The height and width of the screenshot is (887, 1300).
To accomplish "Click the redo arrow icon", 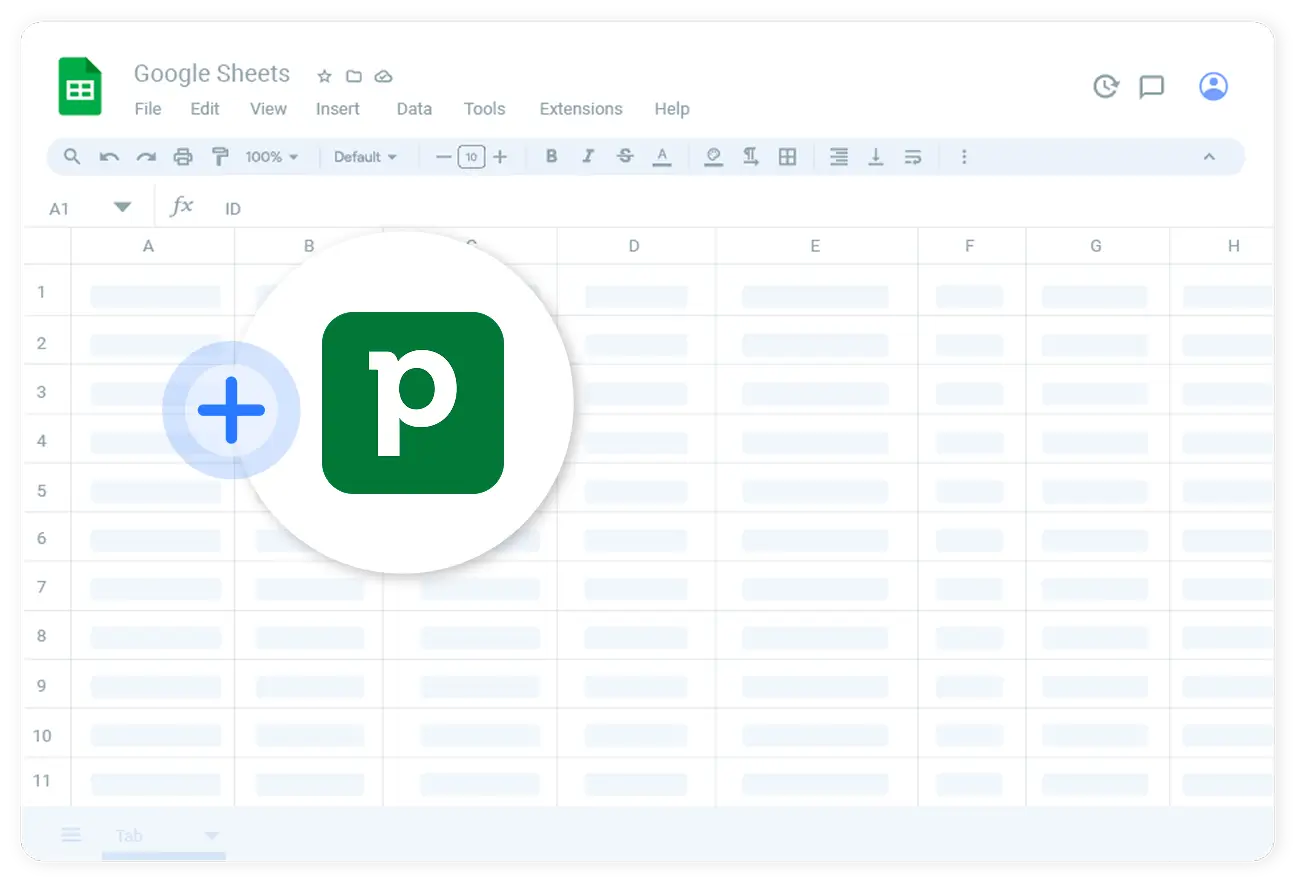I will pyautogui.click(x=146, y=157).
